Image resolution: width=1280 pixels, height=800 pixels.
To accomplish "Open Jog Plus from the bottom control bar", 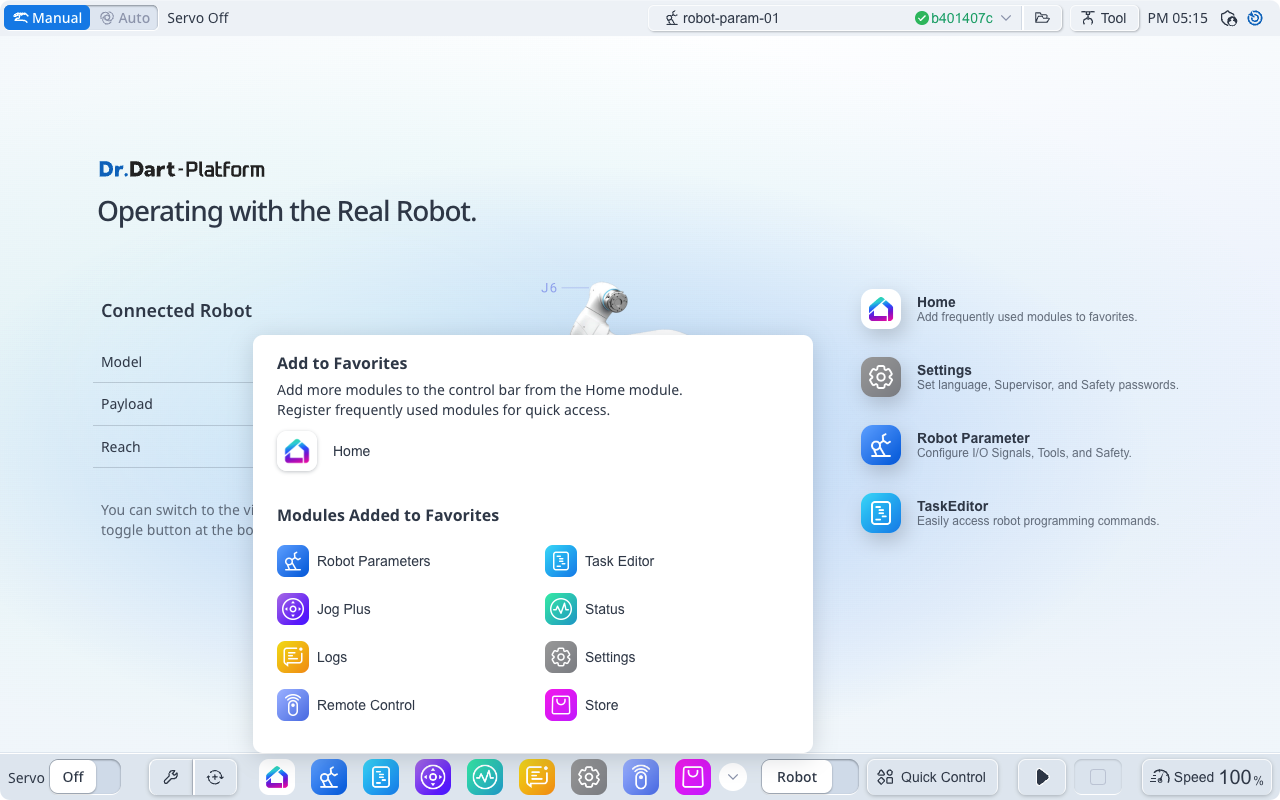I will pos(433,777).
